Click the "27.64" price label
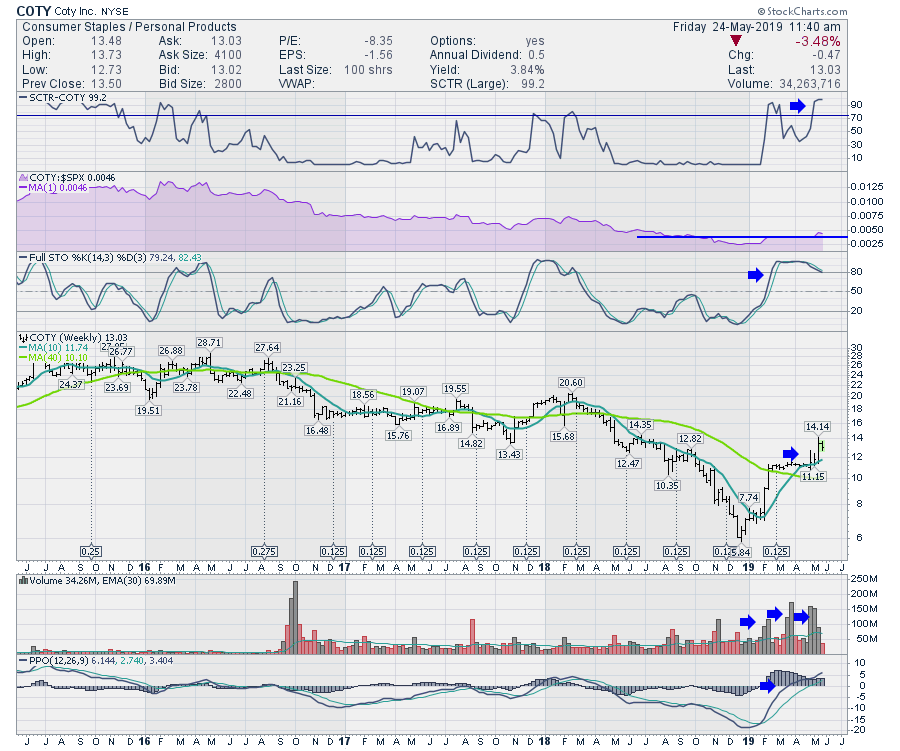This screenshot has height=751, width=900. [x=267, y=348]
